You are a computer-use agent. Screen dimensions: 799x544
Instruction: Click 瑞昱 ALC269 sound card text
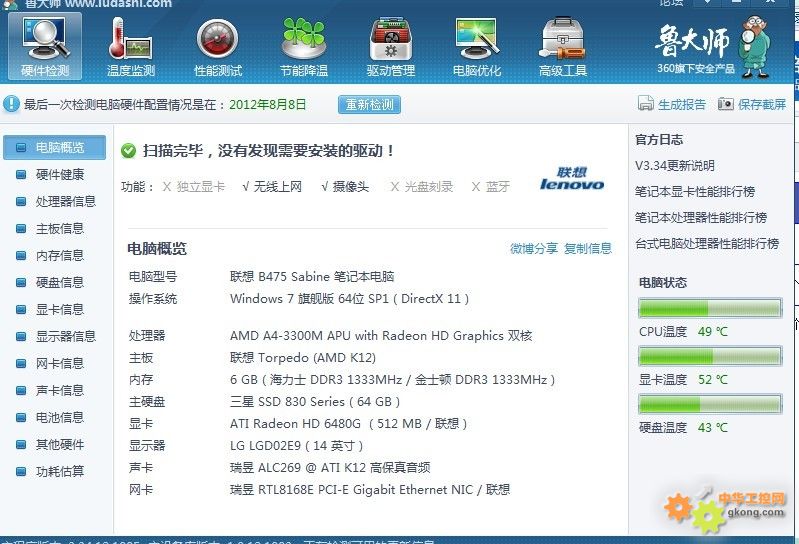[330, 468]
